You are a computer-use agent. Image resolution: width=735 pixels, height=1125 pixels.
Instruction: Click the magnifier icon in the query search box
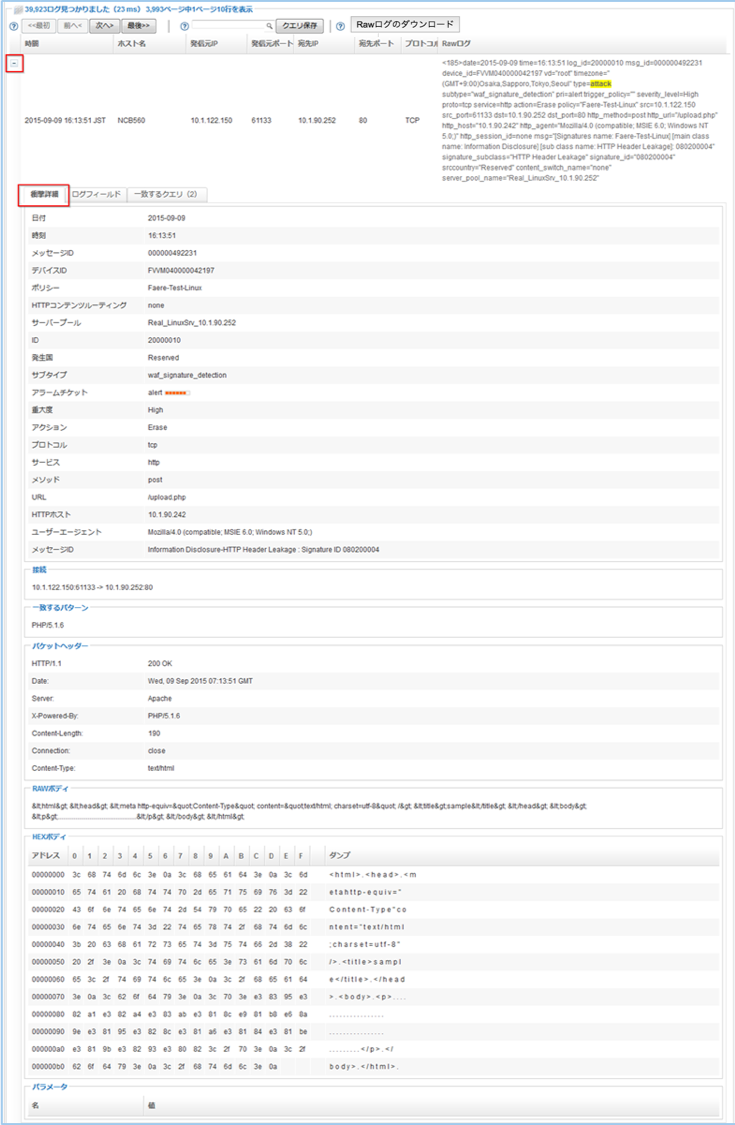click(269, 26)
